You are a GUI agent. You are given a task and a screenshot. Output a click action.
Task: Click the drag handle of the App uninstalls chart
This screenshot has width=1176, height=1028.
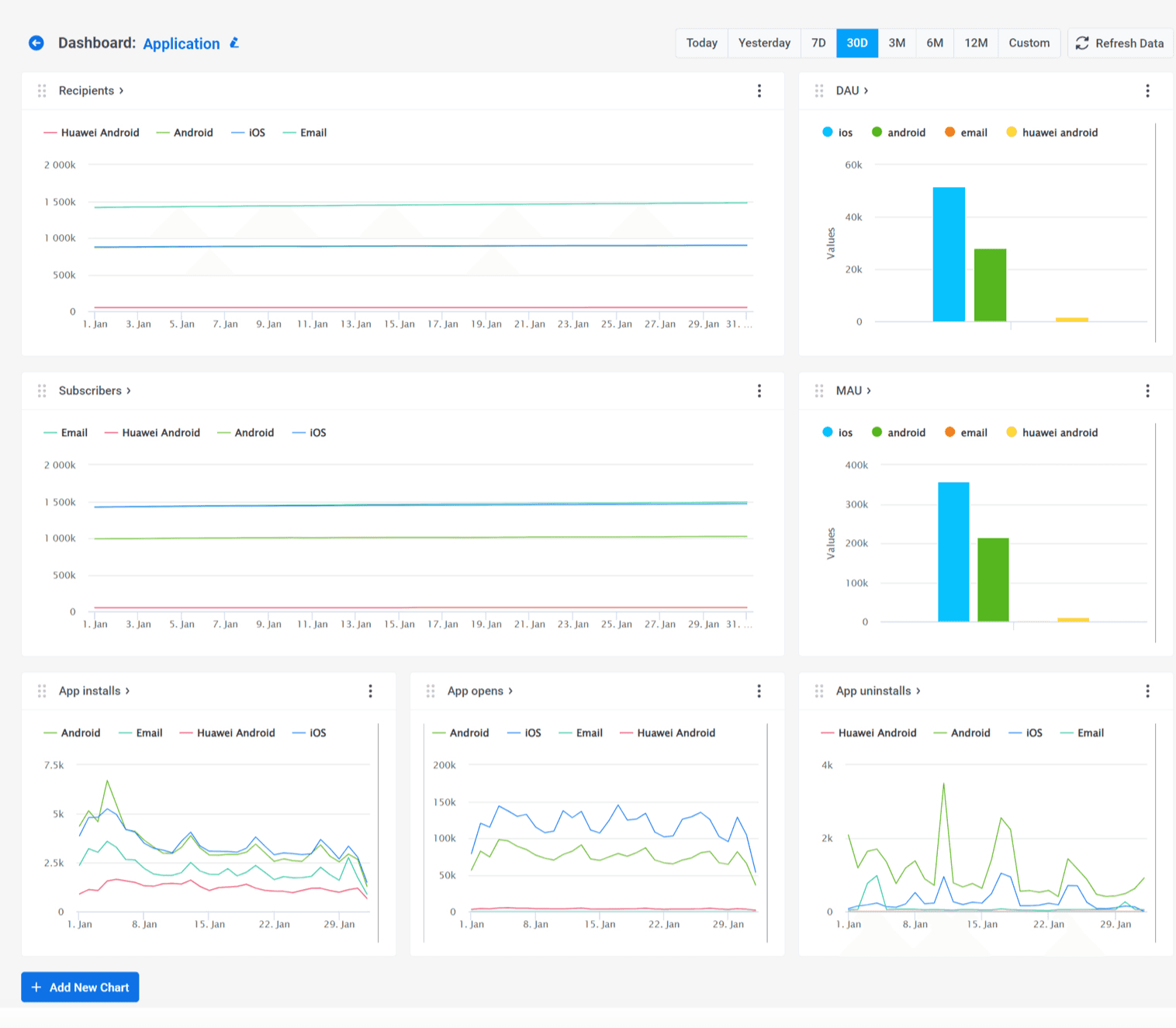pyautogui.click(x=818, y=691)
